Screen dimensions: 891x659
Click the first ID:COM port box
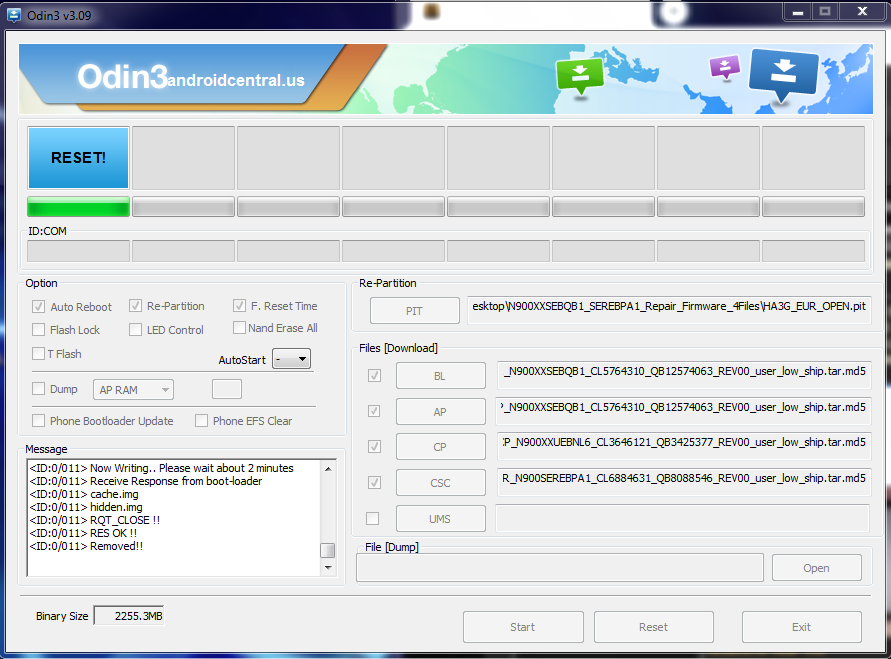tap(78, 251)
